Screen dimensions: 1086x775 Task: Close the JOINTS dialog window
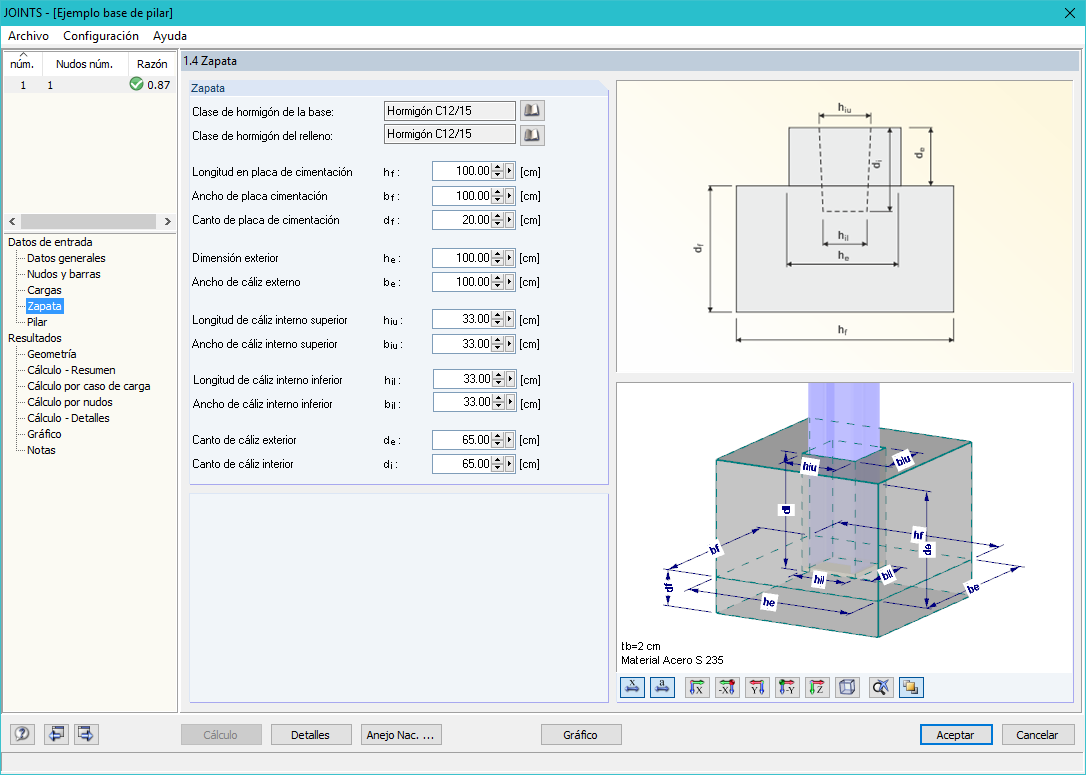coord(1070,12)
